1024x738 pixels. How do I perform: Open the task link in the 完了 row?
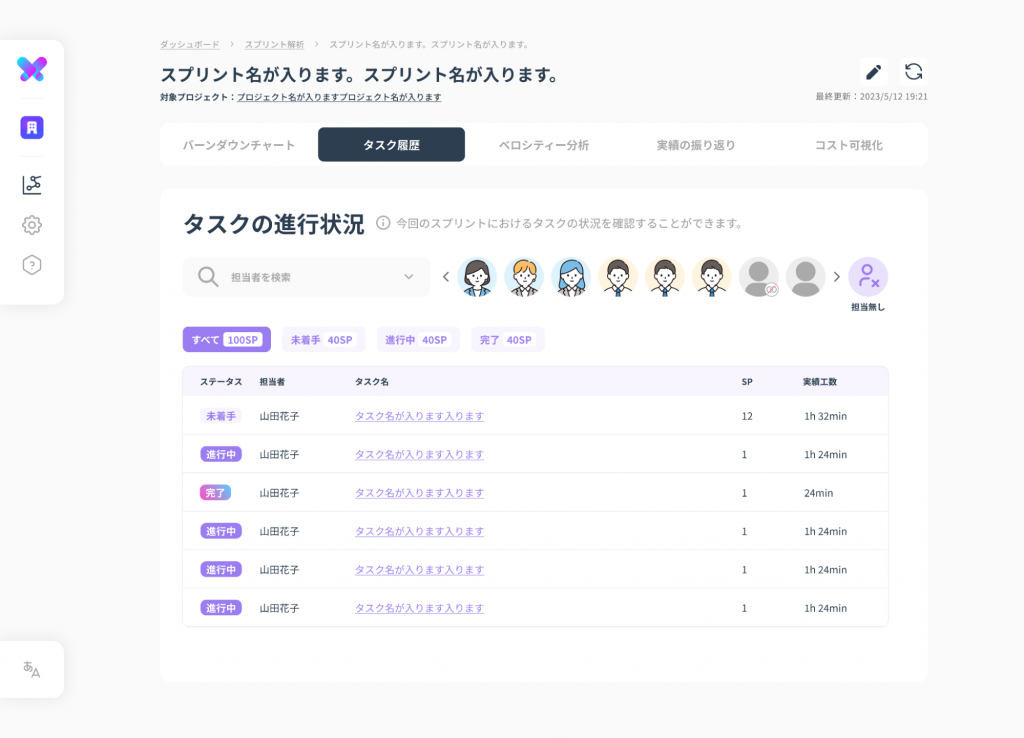click(419, 493)
